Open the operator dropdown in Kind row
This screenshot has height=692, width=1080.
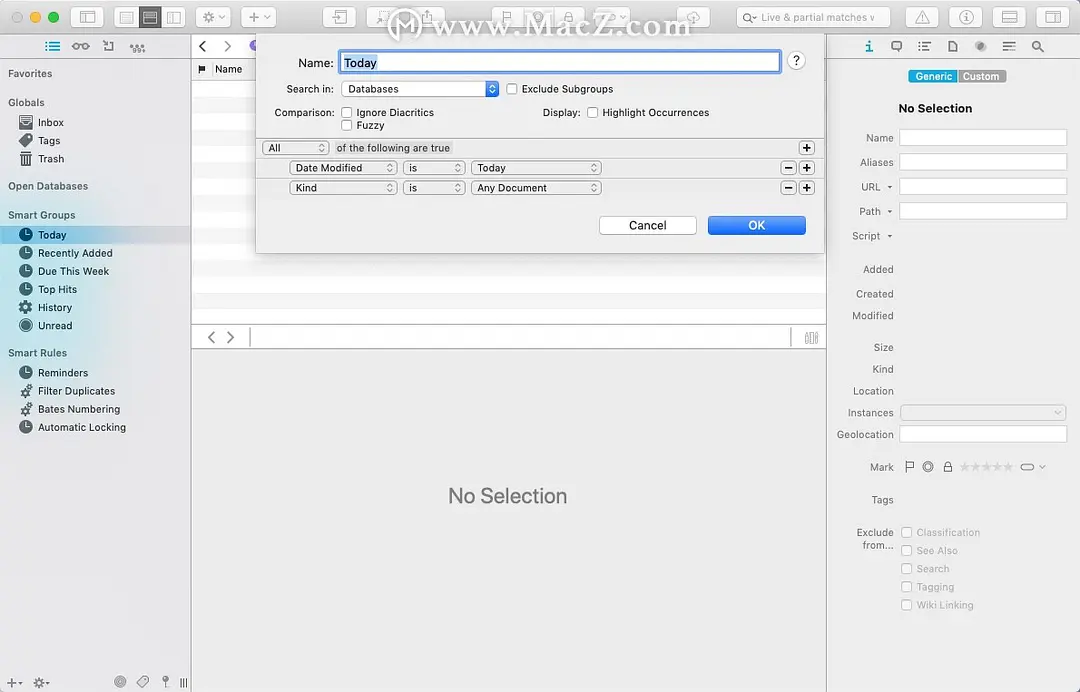coord(434,187)
